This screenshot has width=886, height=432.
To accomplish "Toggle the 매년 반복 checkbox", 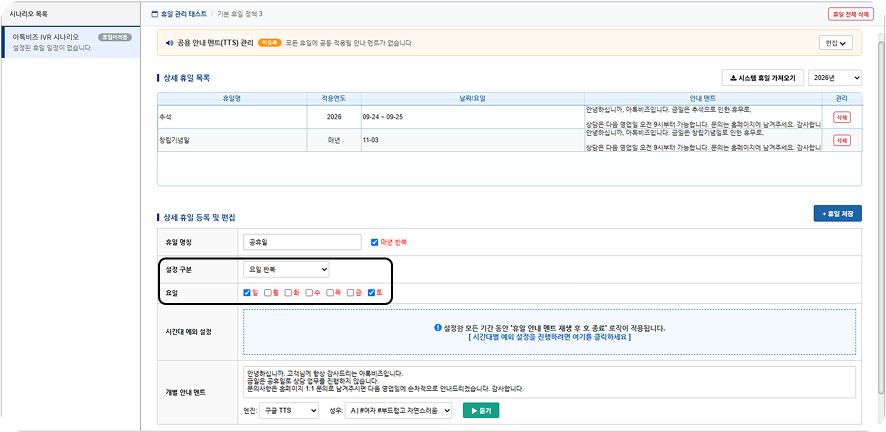I will pos(374,242).
